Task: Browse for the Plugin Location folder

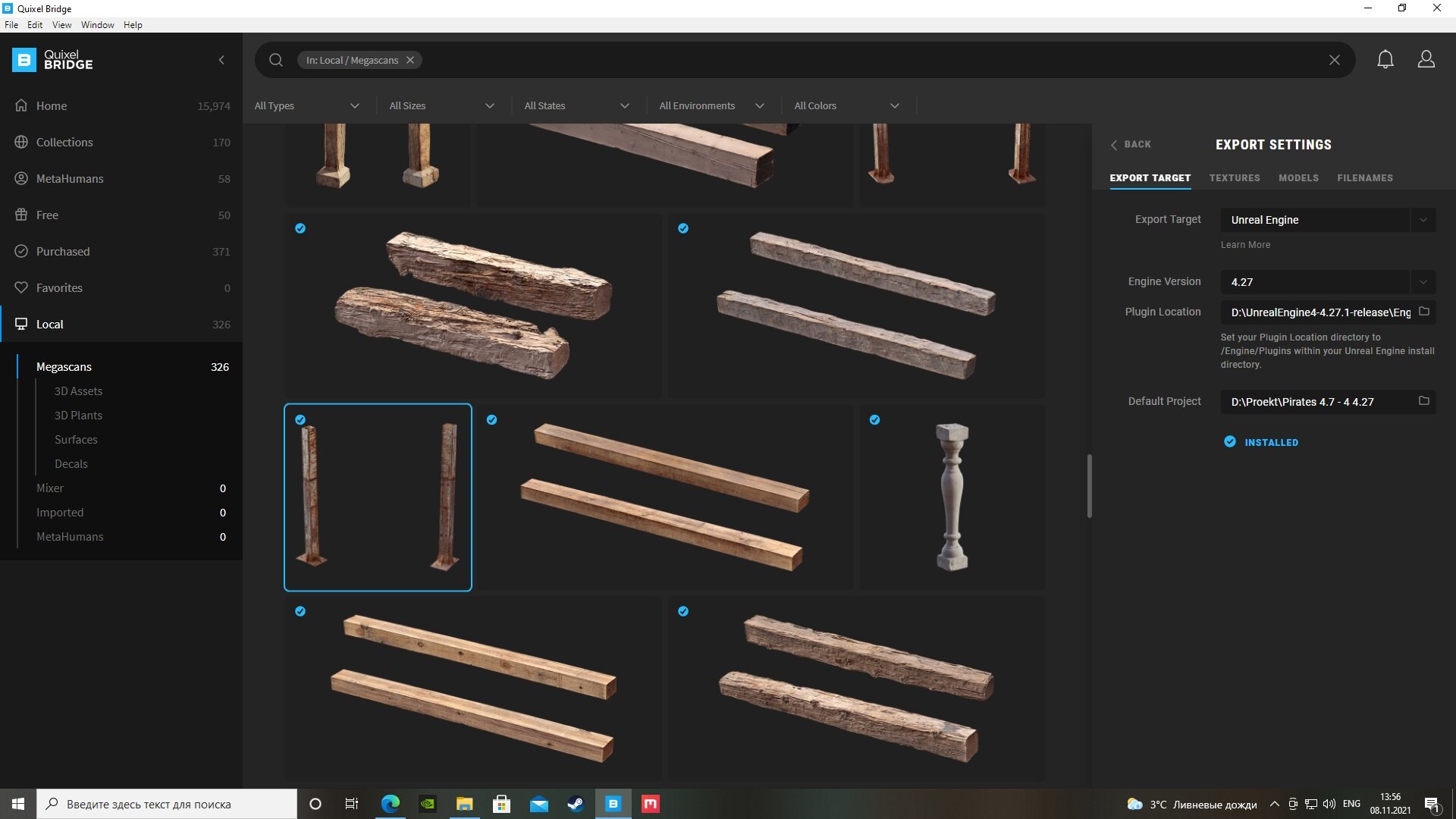Action: tap(1423, 312)
